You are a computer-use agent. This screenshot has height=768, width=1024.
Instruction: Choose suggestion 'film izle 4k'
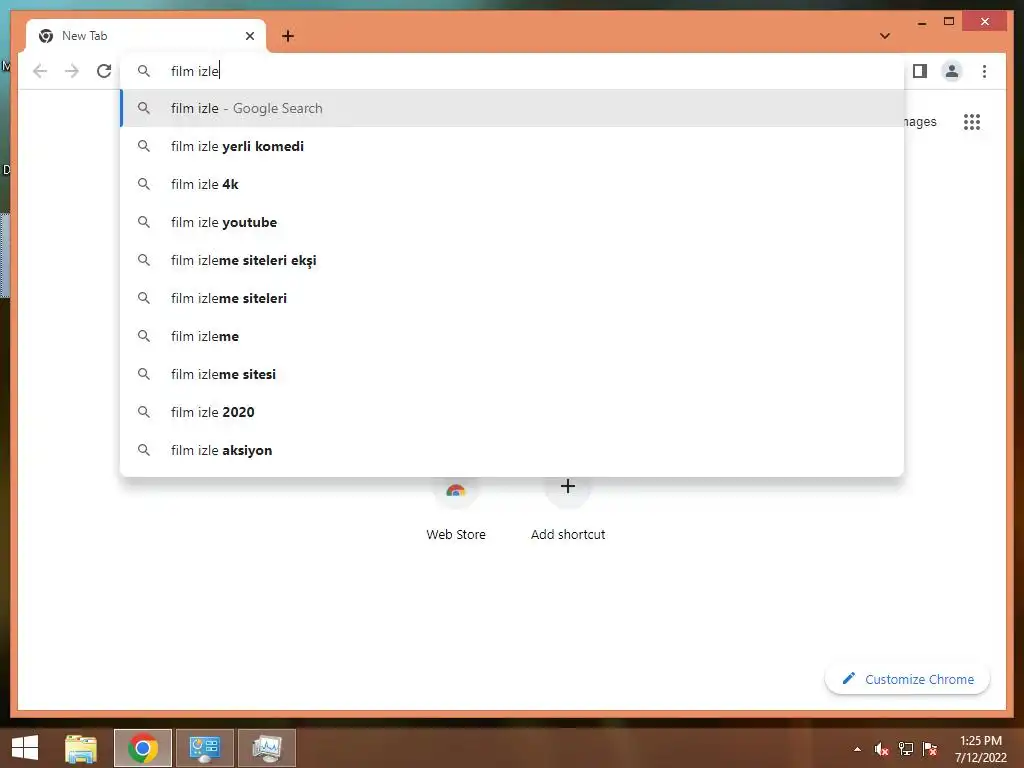[513, 184]
